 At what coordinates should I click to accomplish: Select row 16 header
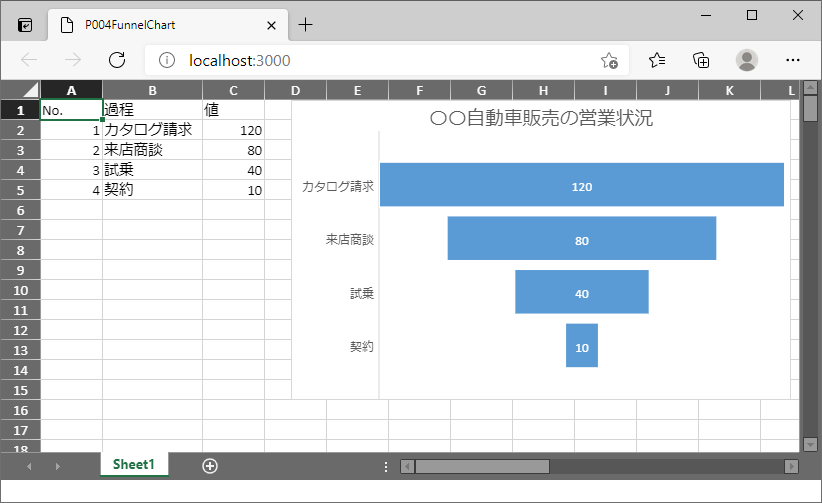[x=20, y=410]
